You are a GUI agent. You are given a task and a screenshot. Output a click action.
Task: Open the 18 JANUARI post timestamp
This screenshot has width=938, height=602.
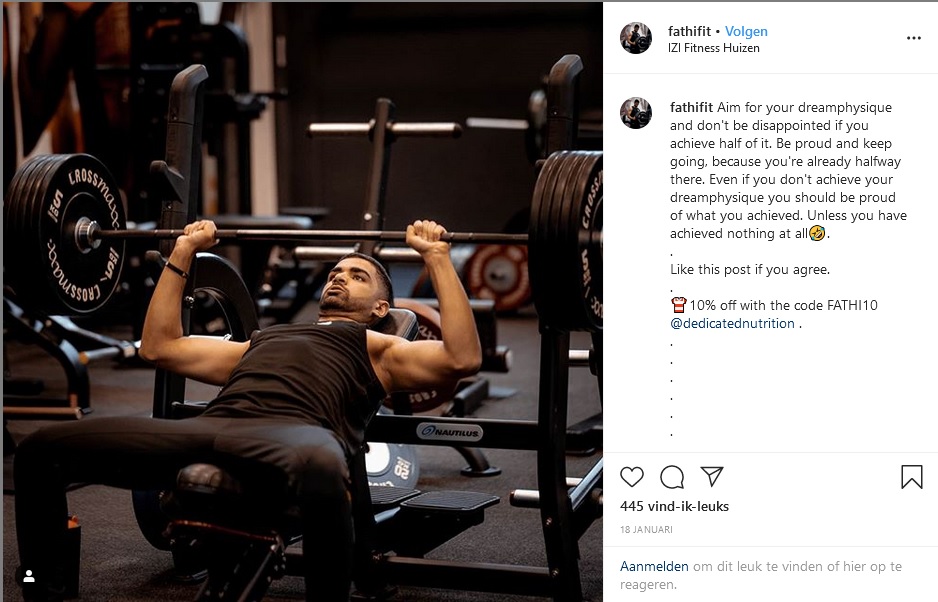point(646,530)
